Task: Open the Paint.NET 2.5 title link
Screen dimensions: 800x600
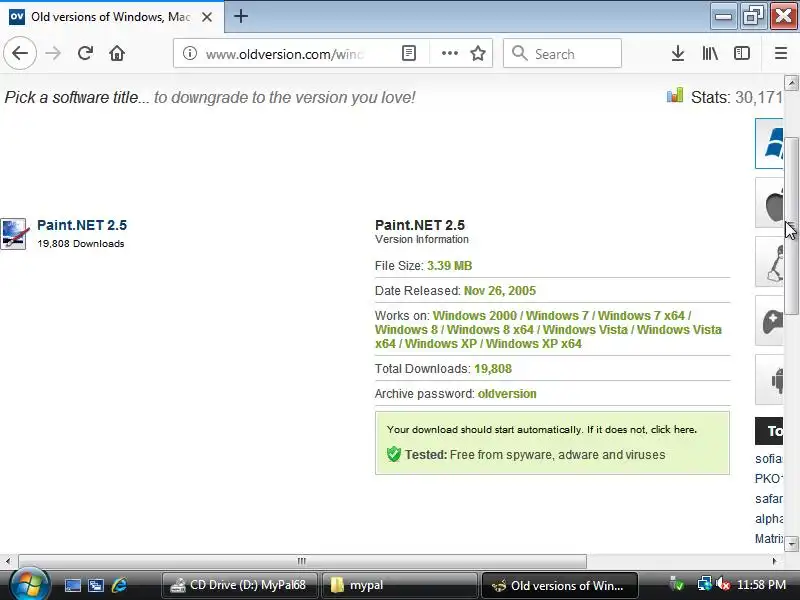Action: [x=82, y=225]
